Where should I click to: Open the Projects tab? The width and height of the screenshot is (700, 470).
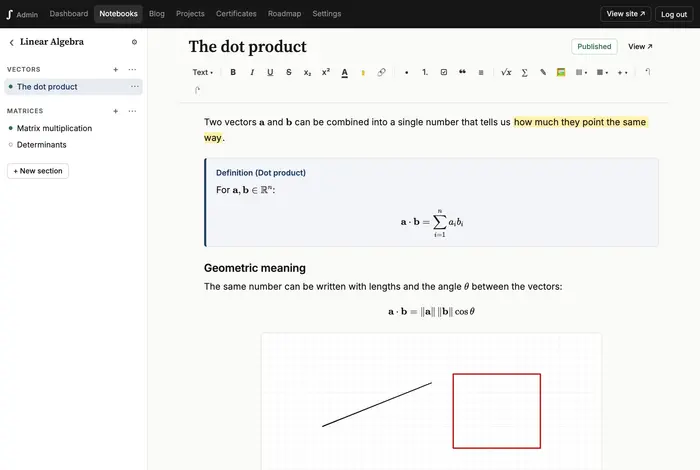190,14
